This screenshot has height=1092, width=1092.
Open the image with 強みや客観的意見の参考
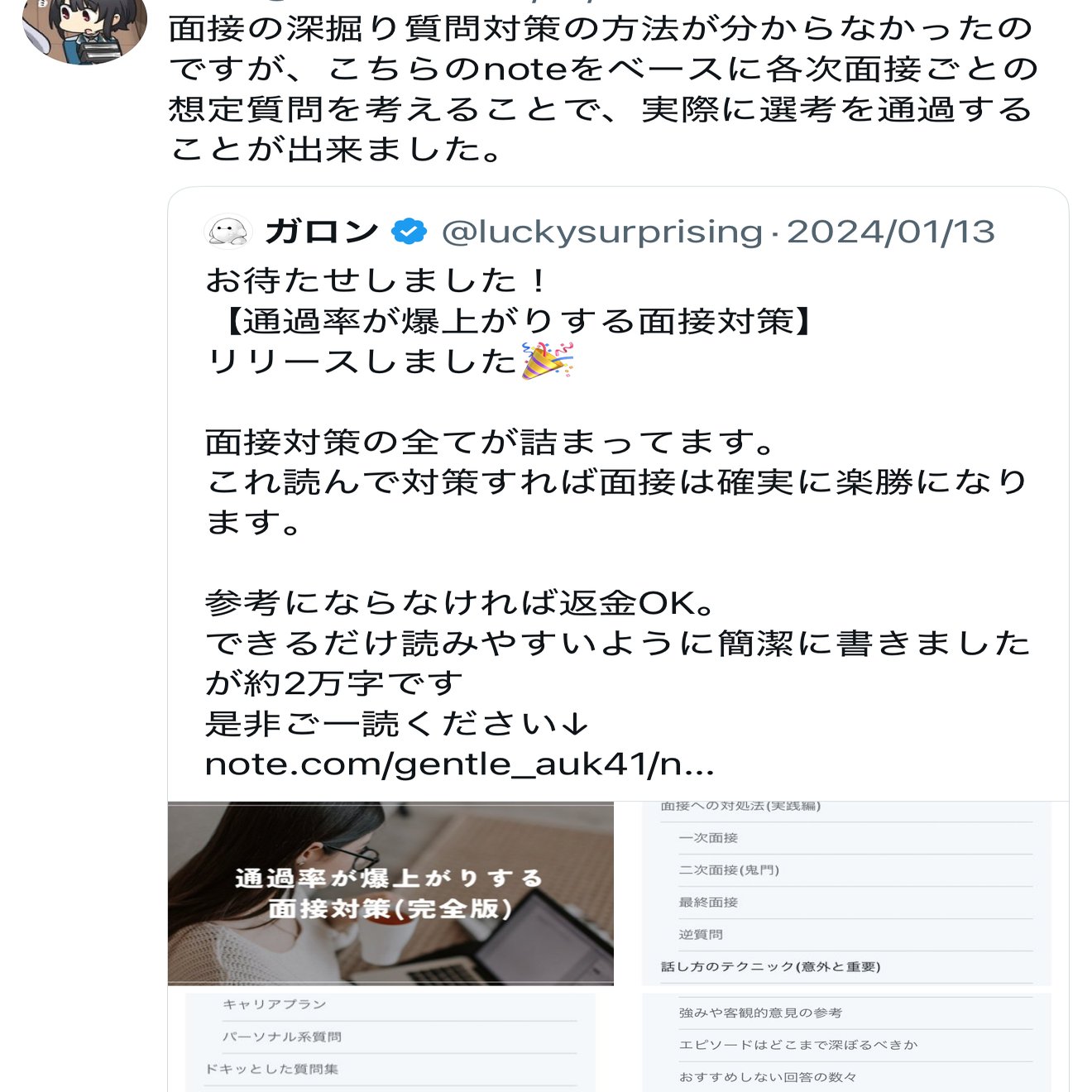tap(846, 1042)
